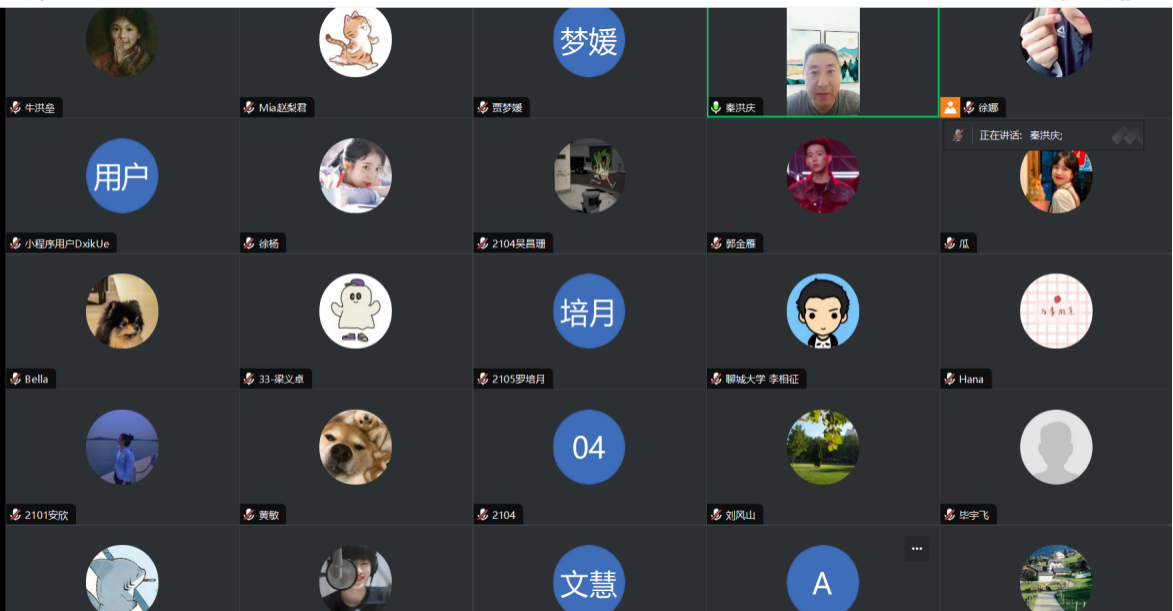
Task: Click the 正在讲话: 秦洪庆 speaking indicator
Action: point(1043,135)
